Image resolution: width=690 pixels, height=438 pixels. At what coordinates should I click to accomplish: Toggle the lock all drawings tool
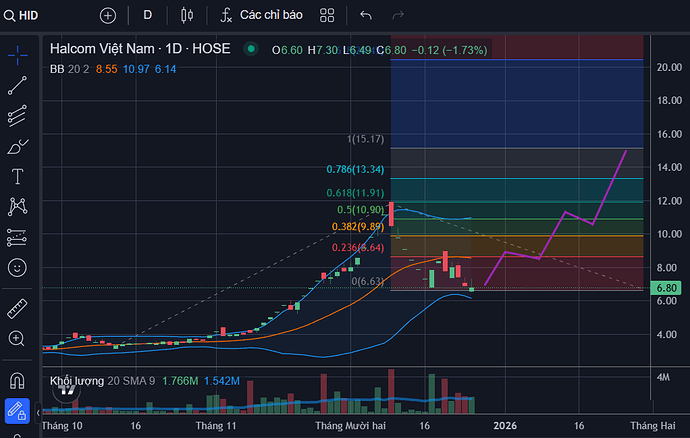tap(17, 410)
